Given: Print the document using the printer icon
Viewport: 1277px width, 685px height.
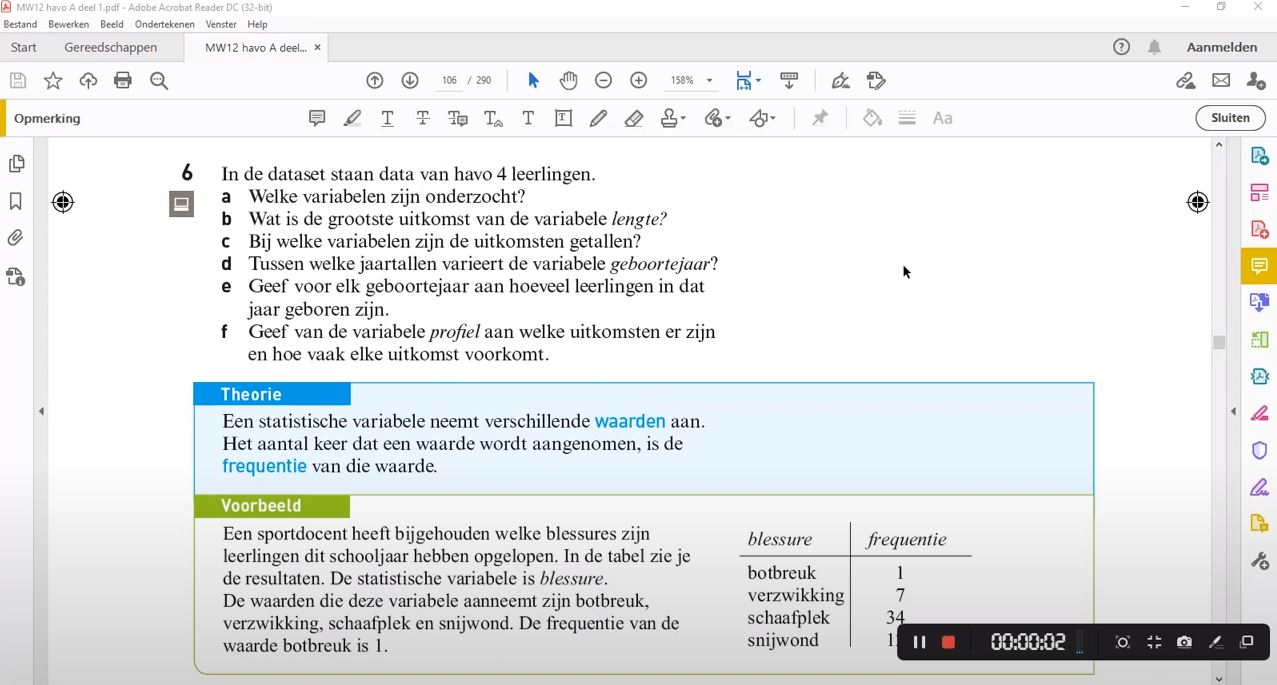Looking at the screenshot, I should click(123, 81).
